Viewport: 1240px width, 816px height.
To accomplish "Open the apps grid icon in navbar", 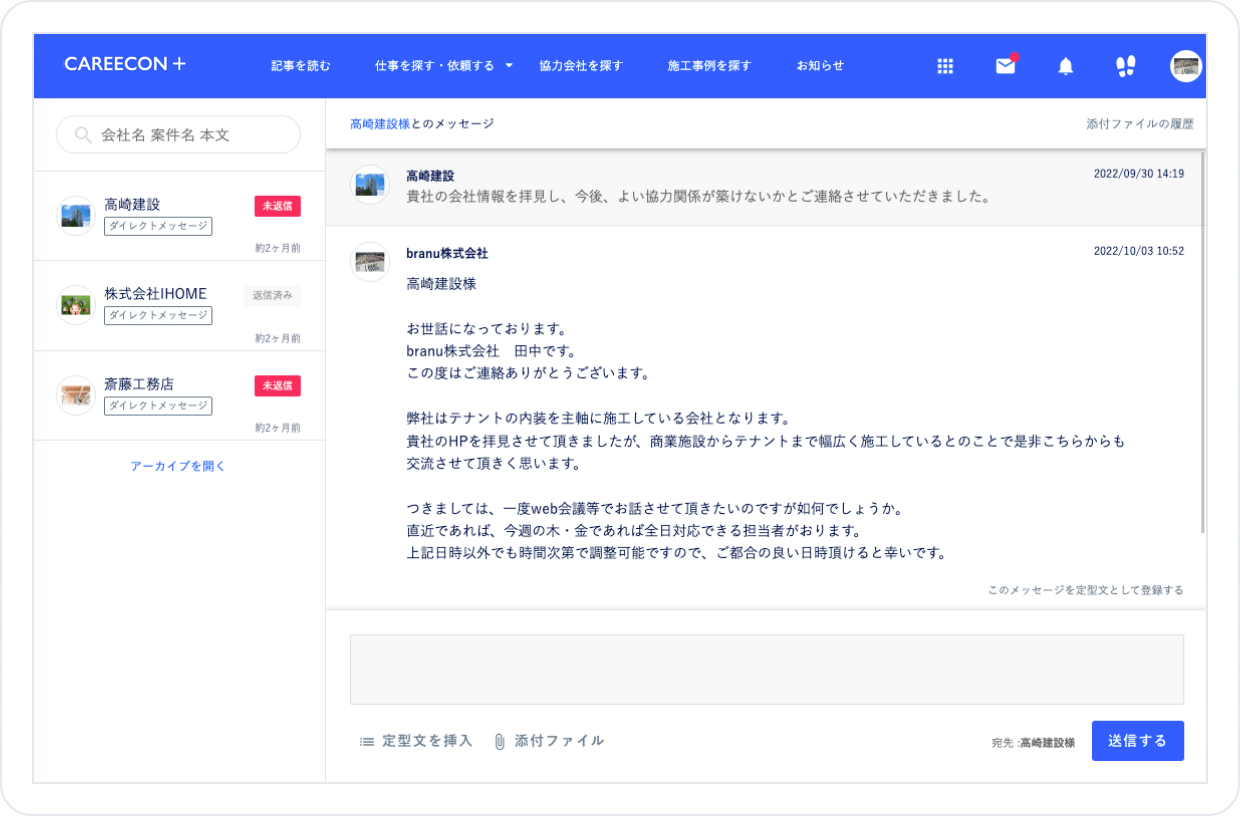I will click(945, 66).
